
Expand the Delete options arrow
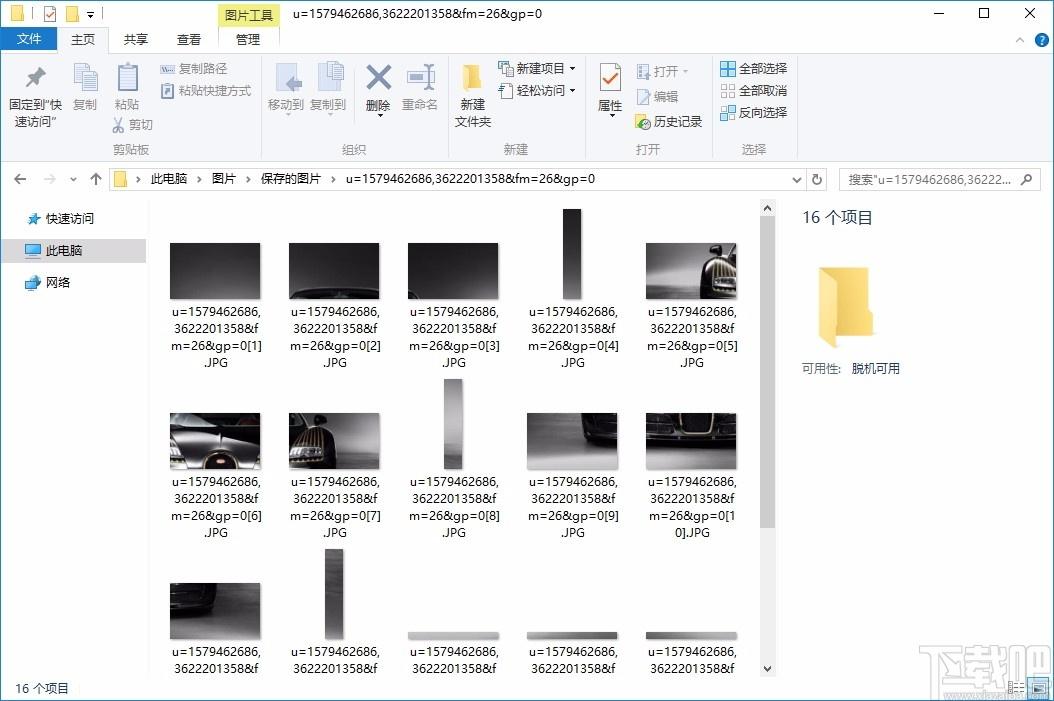pos(379,116)
